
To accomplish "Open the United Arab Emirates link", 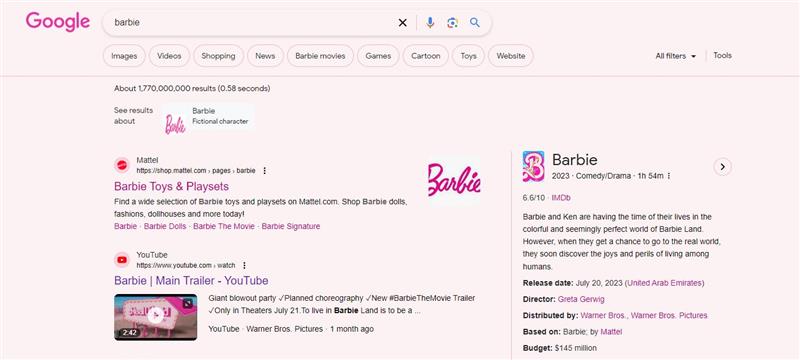I will [x=665, y=283].
